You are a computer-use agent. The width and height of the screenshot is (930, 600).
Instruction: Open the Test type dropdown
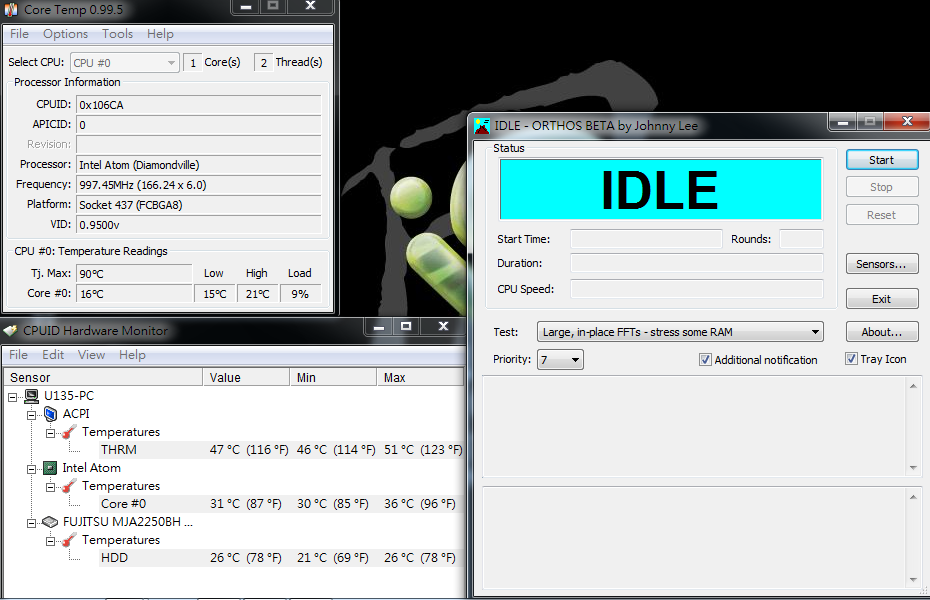(x=680, y=332)
